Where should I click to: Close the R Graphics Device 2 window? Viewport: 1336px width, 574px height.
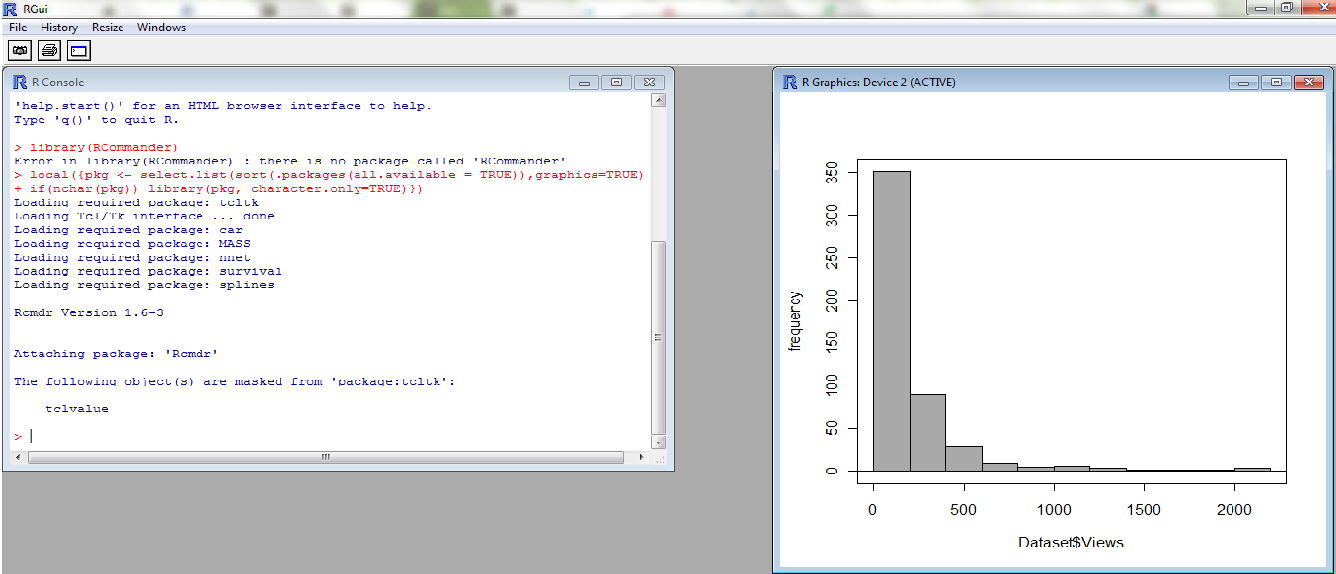1307,82
